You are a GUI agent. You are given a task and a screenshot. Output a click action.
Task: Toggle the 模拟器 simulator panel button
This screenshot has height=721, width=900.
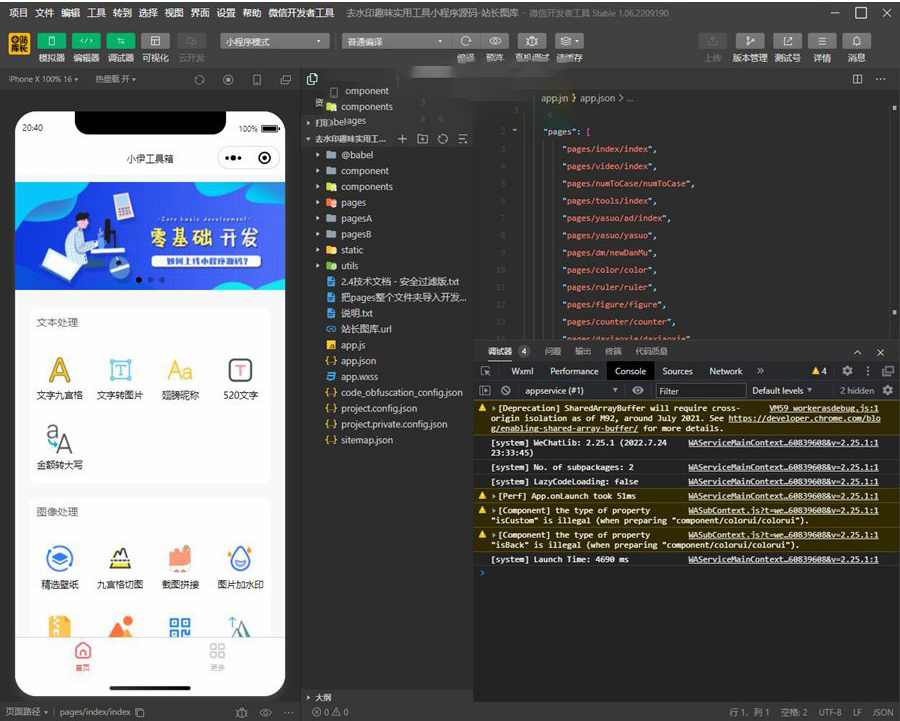(x=51, y=41)
